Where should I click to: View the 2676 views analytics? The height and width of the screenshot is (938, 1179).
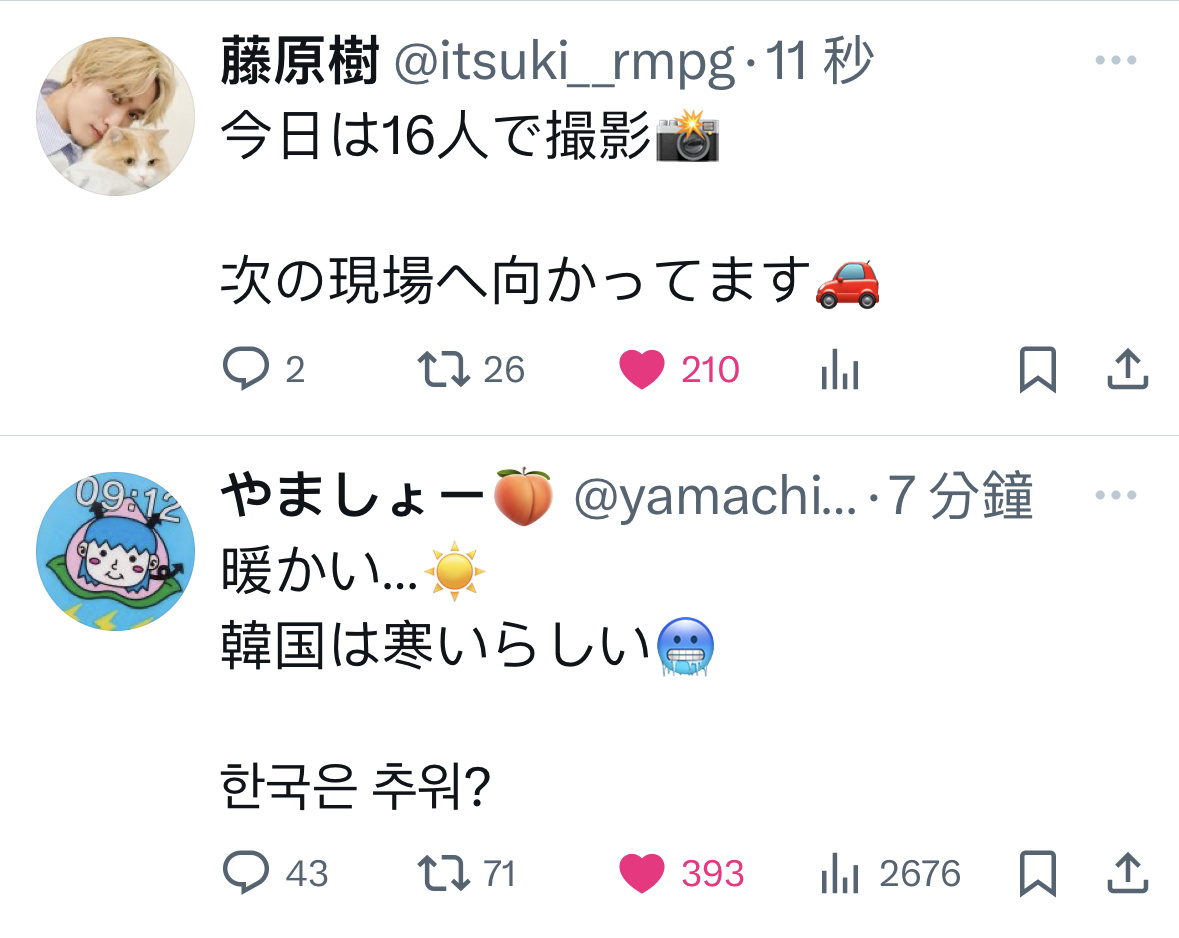click(x=890, y=873)
